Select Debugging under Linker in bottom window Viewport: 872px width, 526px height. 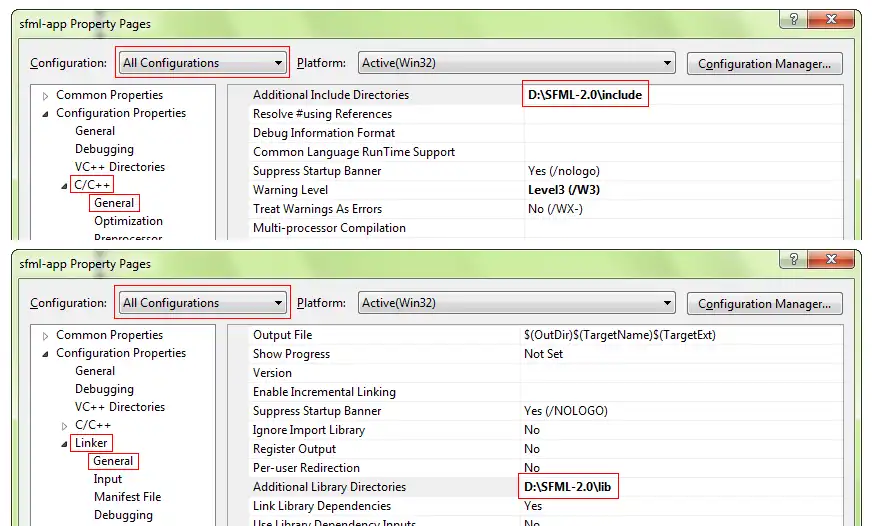coord(123,515)
